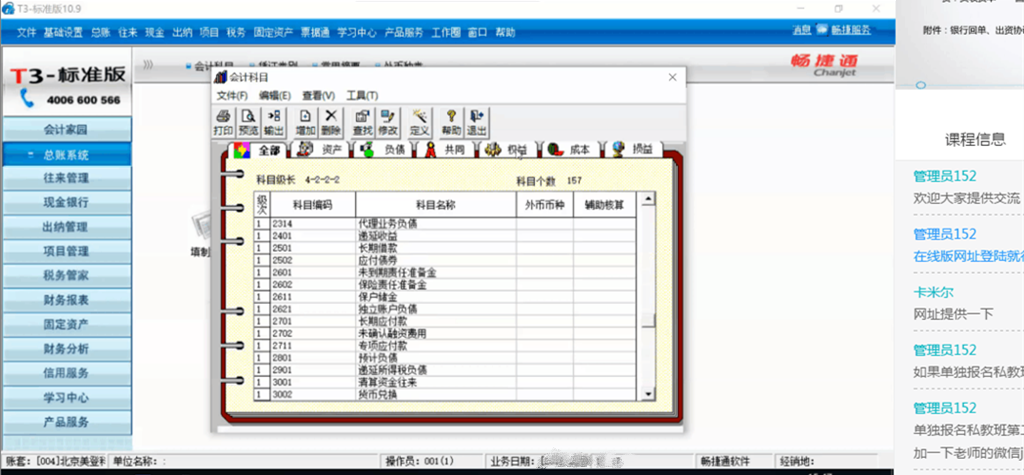Click the scroll-down arrow of the account list
The height and width of the screenshot is (475, 1024).
(x=648, y=393)
